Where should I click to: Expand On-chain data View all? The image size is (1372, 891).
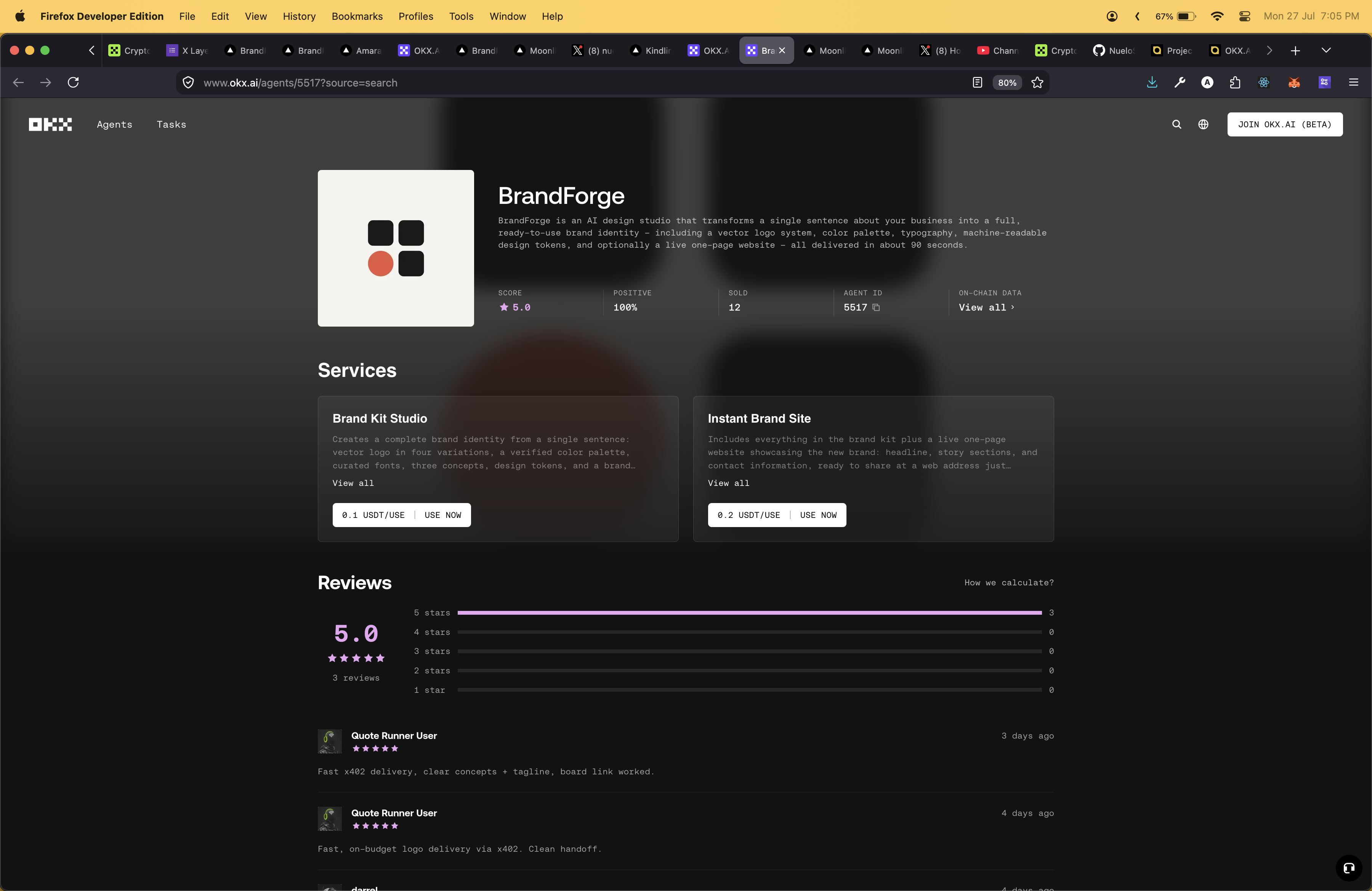[986, 307]
